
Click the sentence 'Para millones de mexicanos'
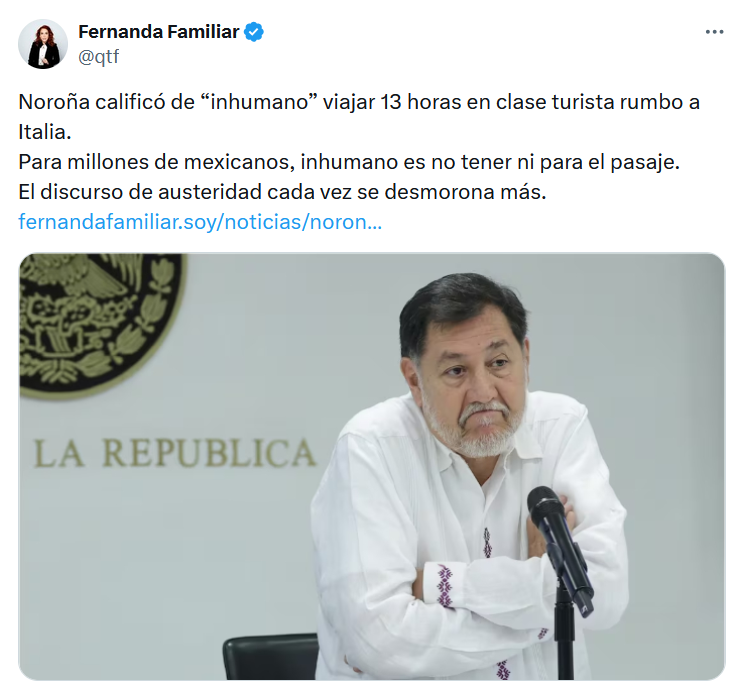click(x=349, y=162)
